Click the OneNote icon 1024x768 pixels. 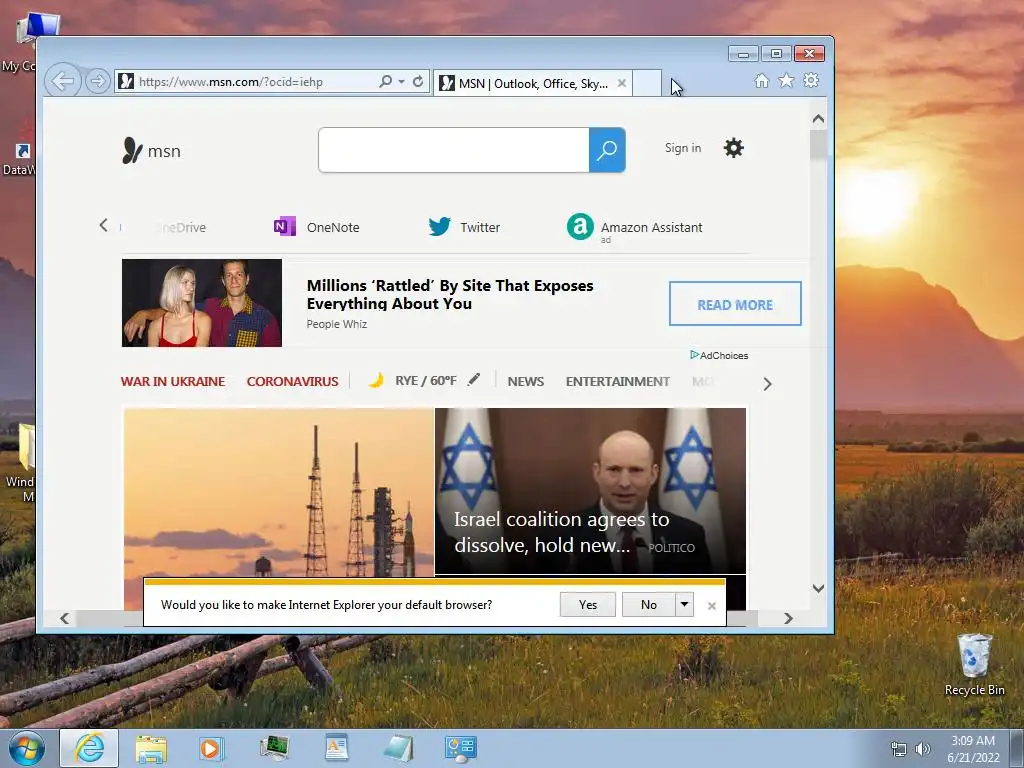(285, 227)
